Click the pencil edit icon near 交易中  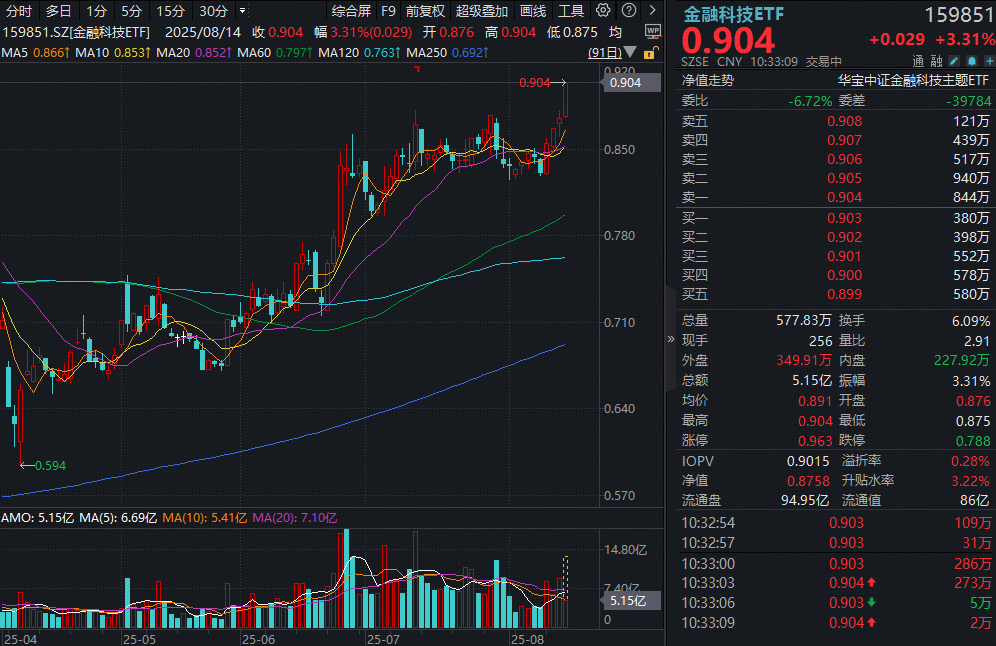coord(952,61)
